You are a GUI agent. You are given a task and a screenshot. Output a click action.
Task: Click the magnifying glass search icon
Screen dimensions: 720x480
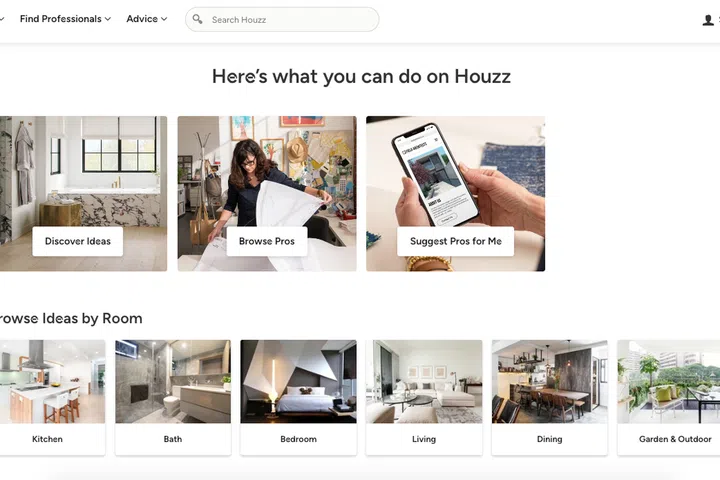(197, 19)
